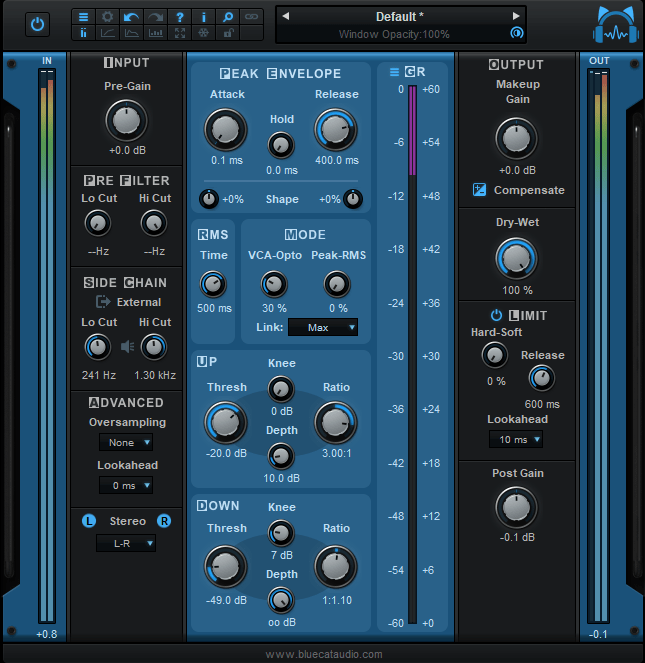
Task: Click the magnifier zoom icon
Action: 228,17
